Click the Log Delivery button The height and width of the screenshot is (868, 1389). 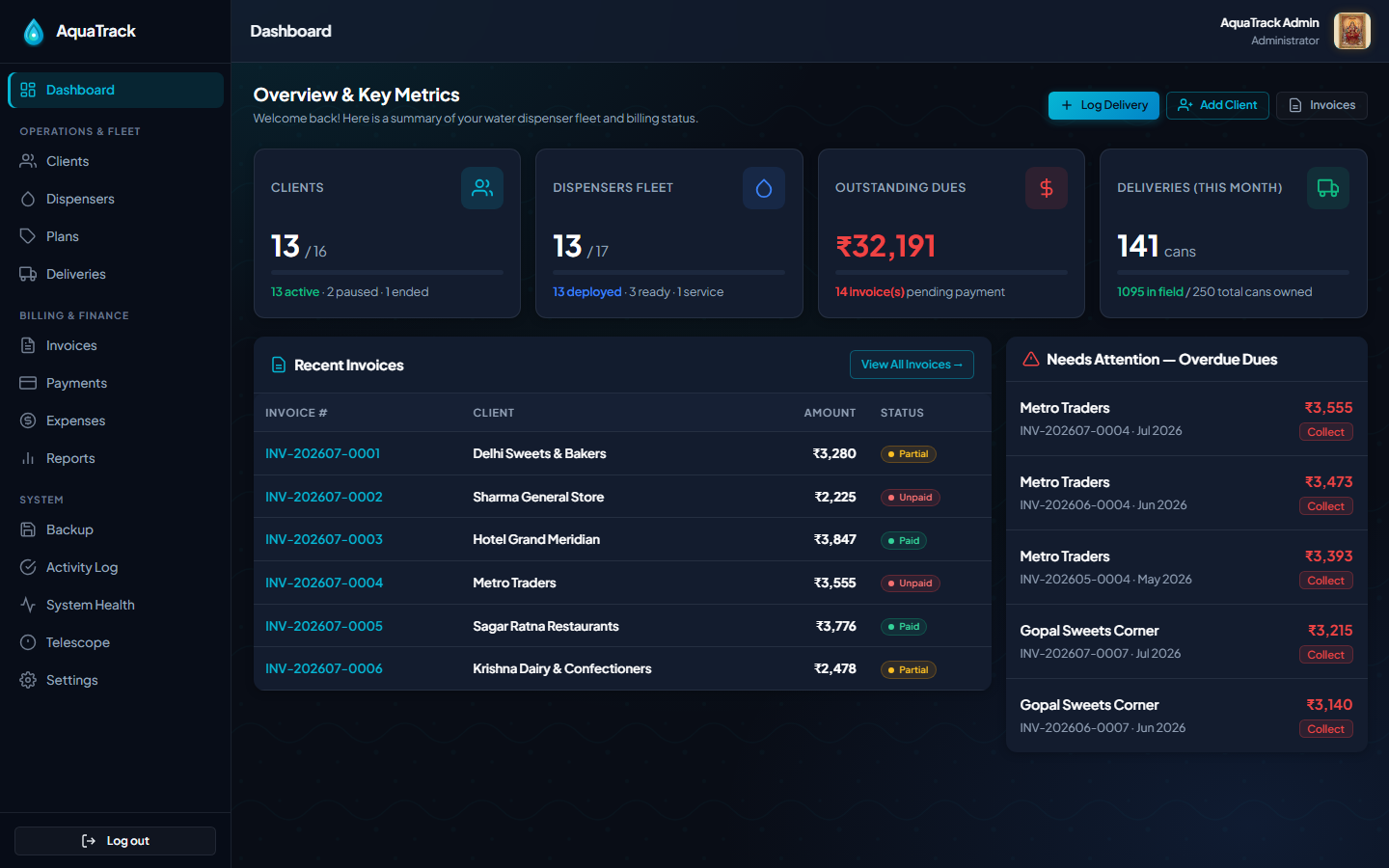pyautogui.click(x=1103, y=105)
